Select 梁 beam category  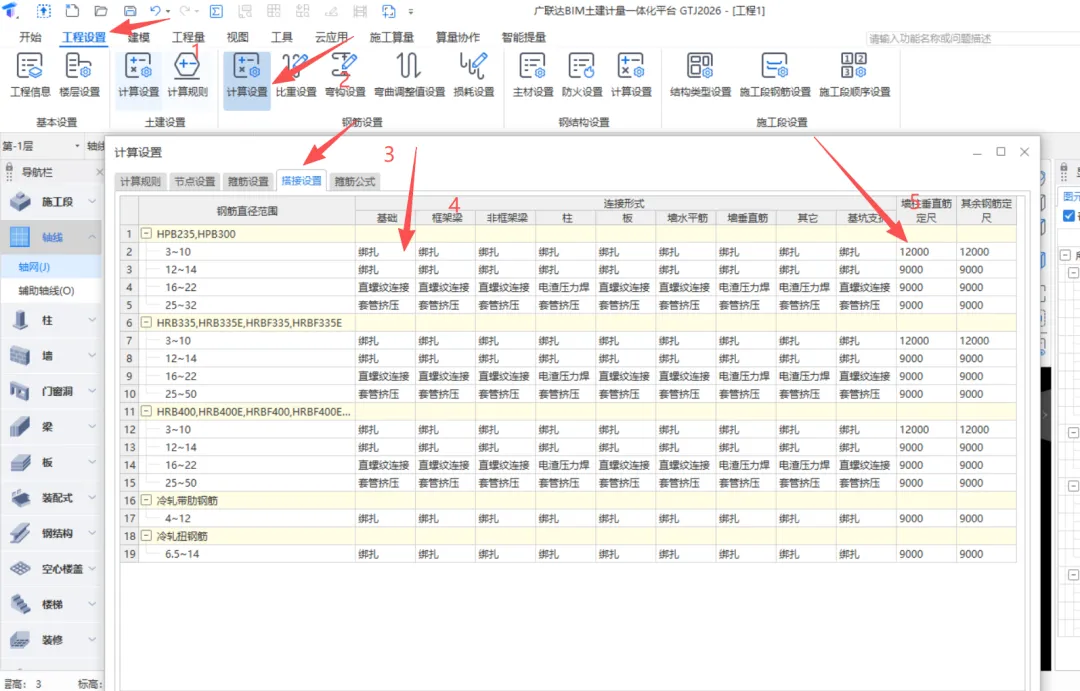pyautogui.click(x=52, y=426)
